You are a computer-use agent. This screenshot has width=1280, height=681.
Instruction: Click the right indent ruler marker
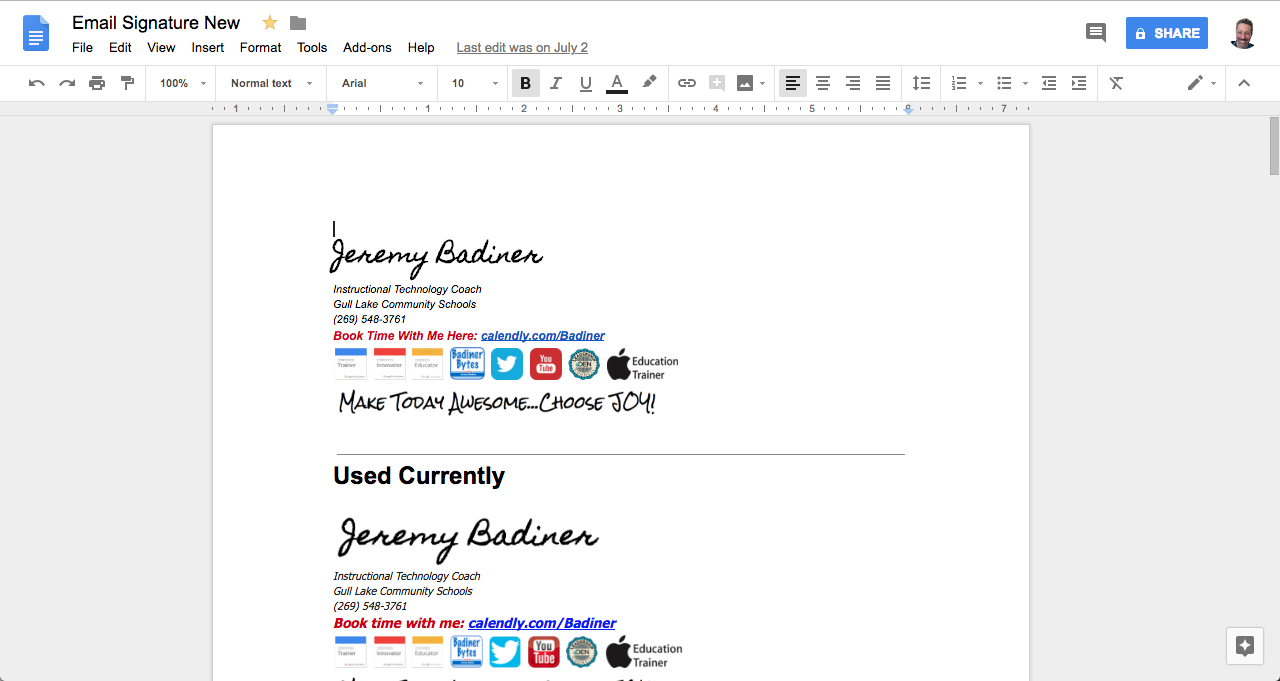(x=908, y=110)
